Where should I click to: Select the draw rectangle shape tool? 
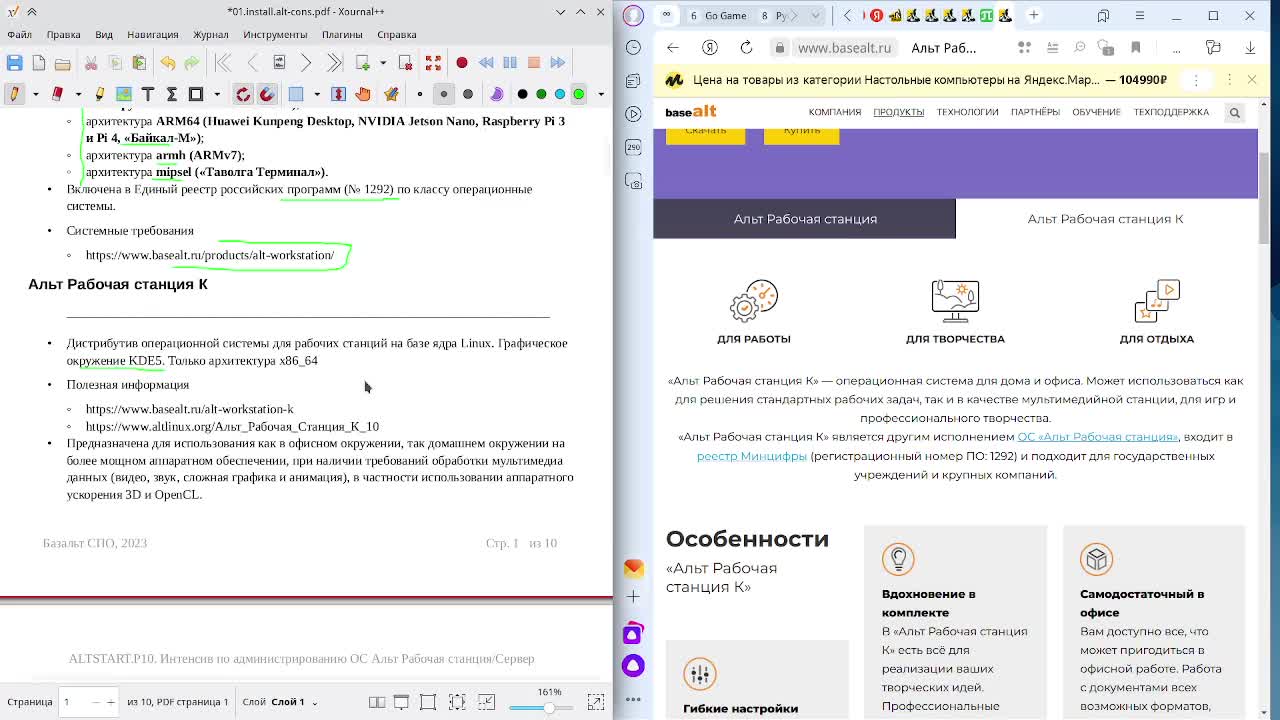click(x=196, y=94)
